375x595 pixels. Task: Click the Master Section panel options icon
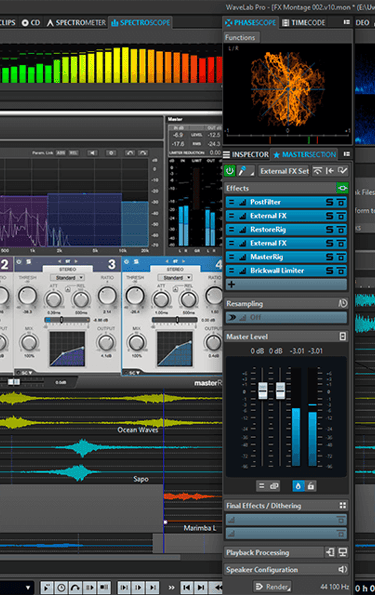[x=347, y=154]
